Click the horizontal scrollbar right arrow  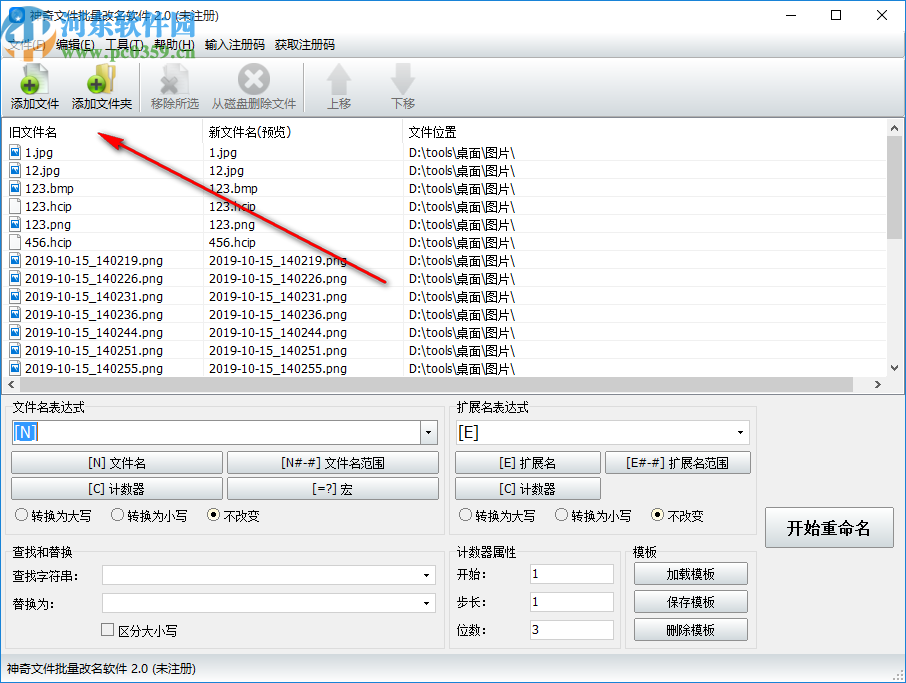878,384
